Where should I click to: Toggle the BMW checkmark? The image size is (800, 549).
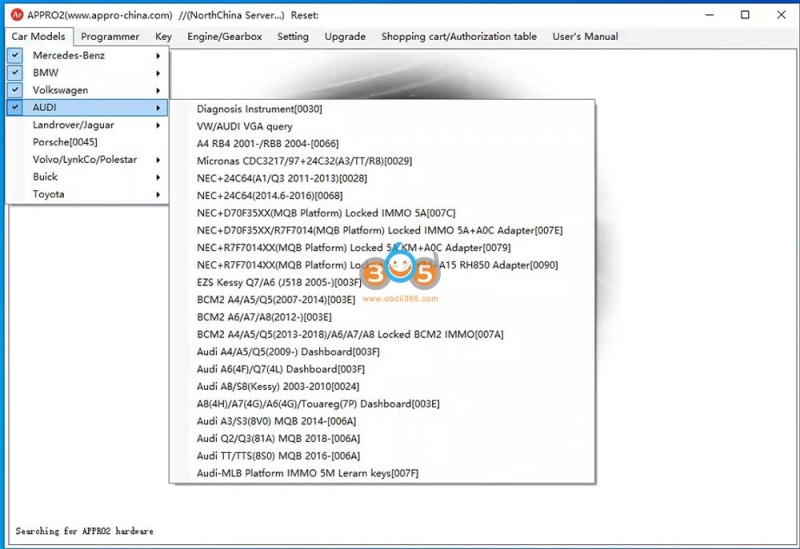pos(15,72)
